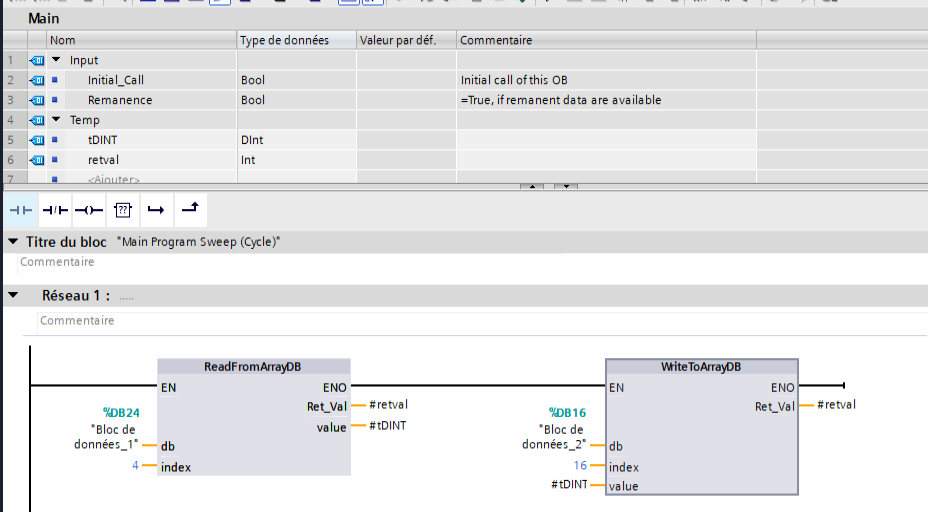Click the ReadFromArrayDB block title
The width and height of the screenshot is (928, 512).
coord(253,367)
